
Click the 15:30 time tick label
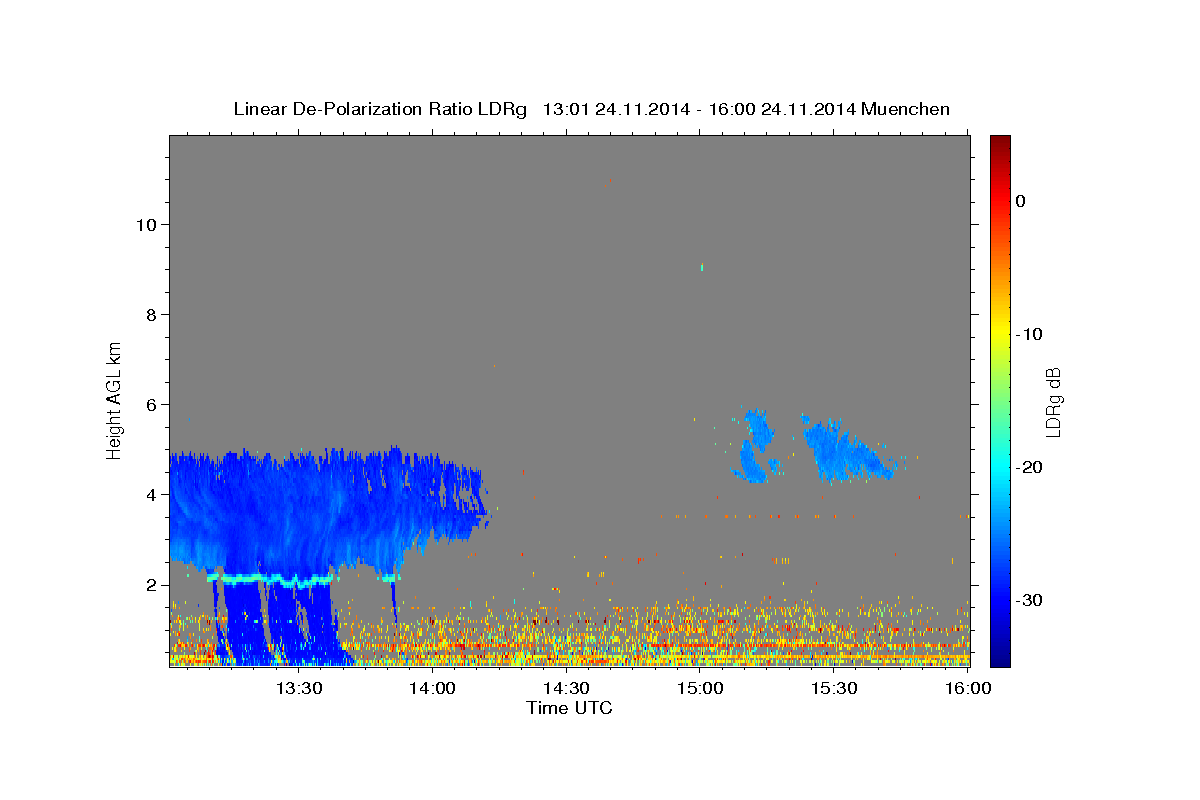pos(833,688)
